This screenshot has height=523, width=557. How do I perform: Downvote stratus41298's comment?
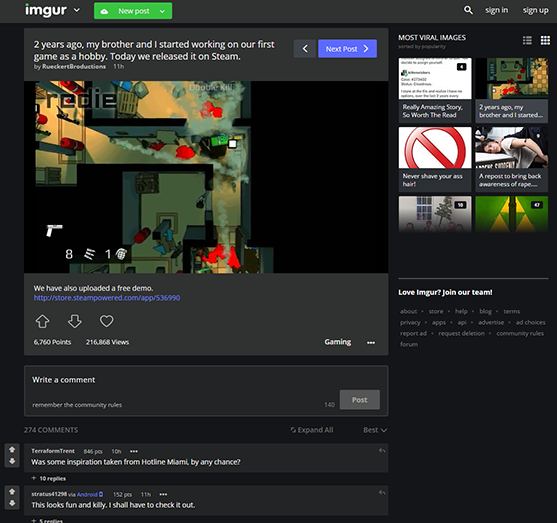(12, 503)
